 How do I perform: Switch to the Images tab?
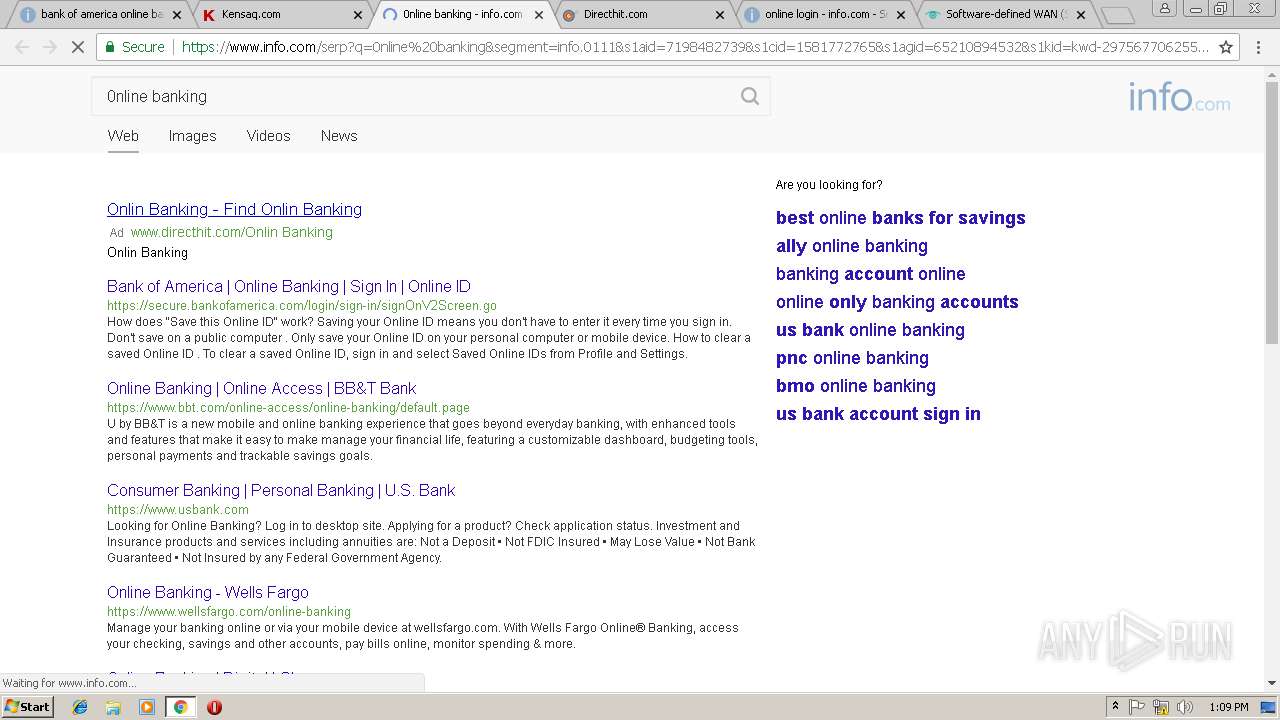click(x=192, y=136)
